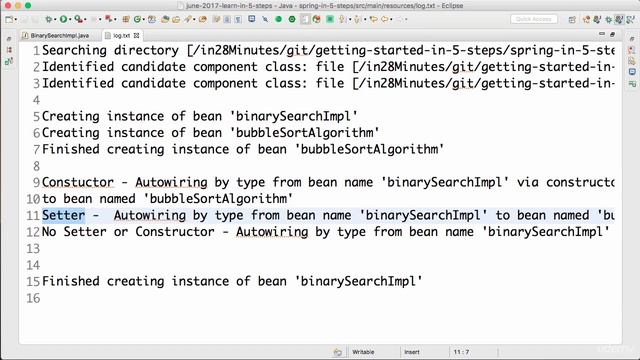640x360 pixels.
Task: Maximize the editor area
Action: pyautogui.click(x=612, y=34)
